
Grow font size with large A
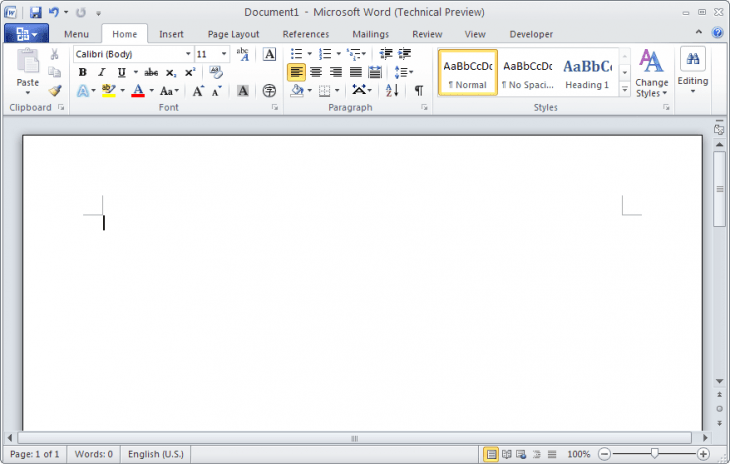click(x=198, y=91)
